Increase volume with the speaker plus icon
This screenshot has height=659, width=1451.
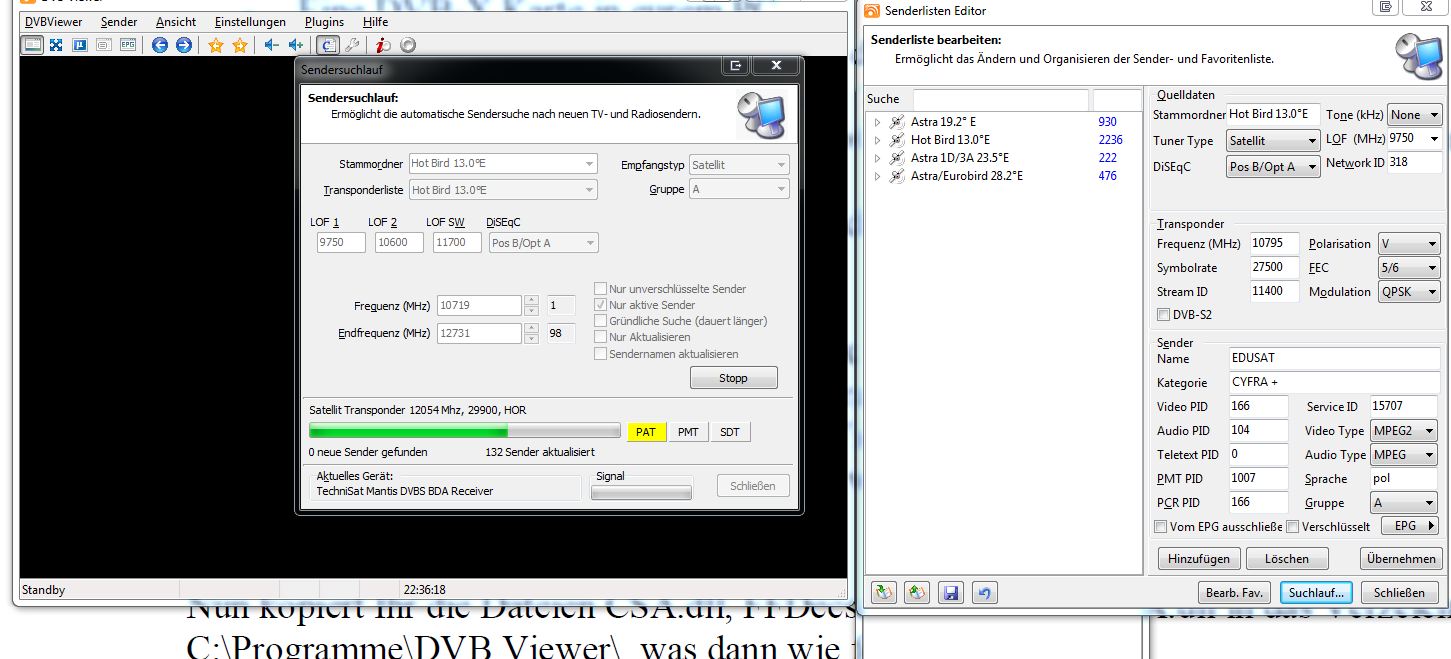coord(295,45)
